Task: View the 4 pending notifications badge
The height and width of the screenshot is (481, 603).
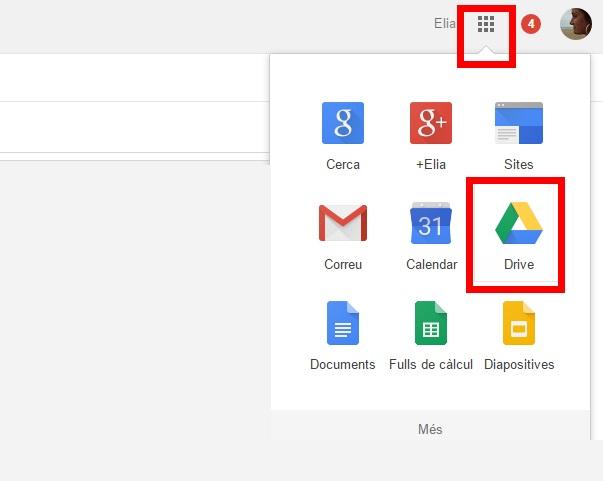Action: pos(531,24)
